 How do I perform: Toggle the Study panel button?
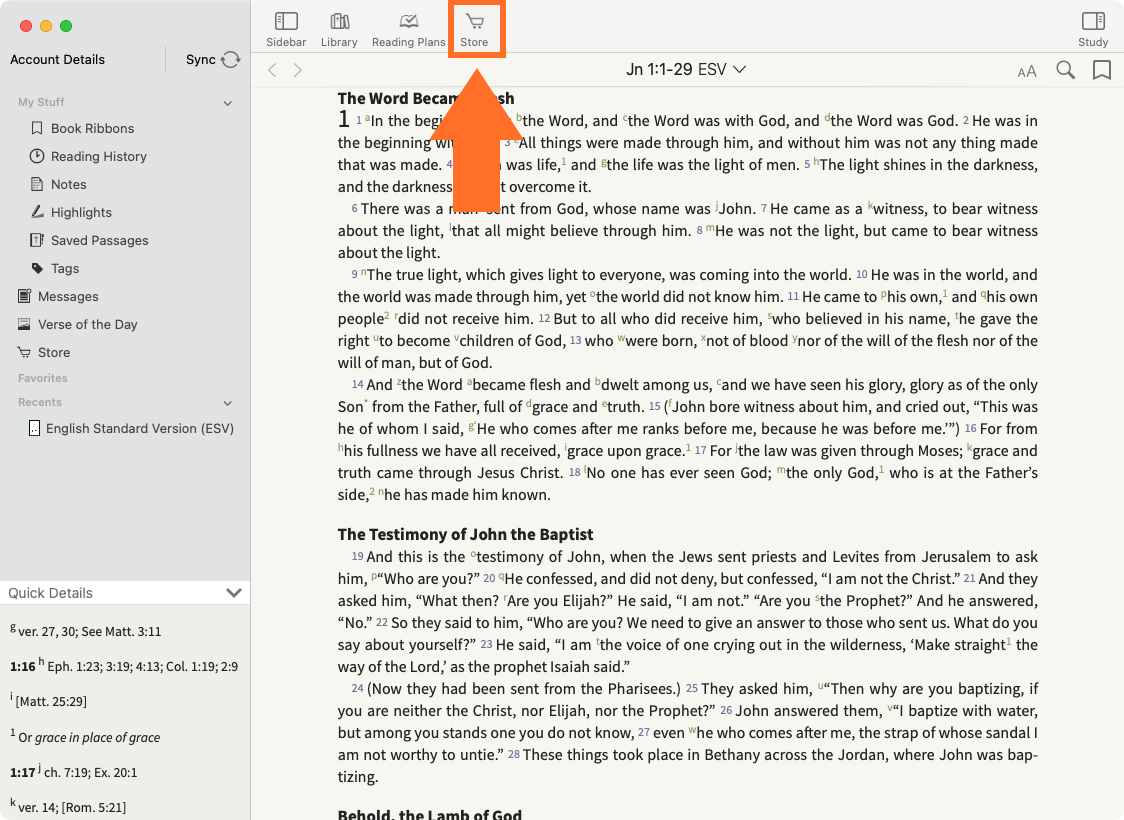[x=1092, y=29]
